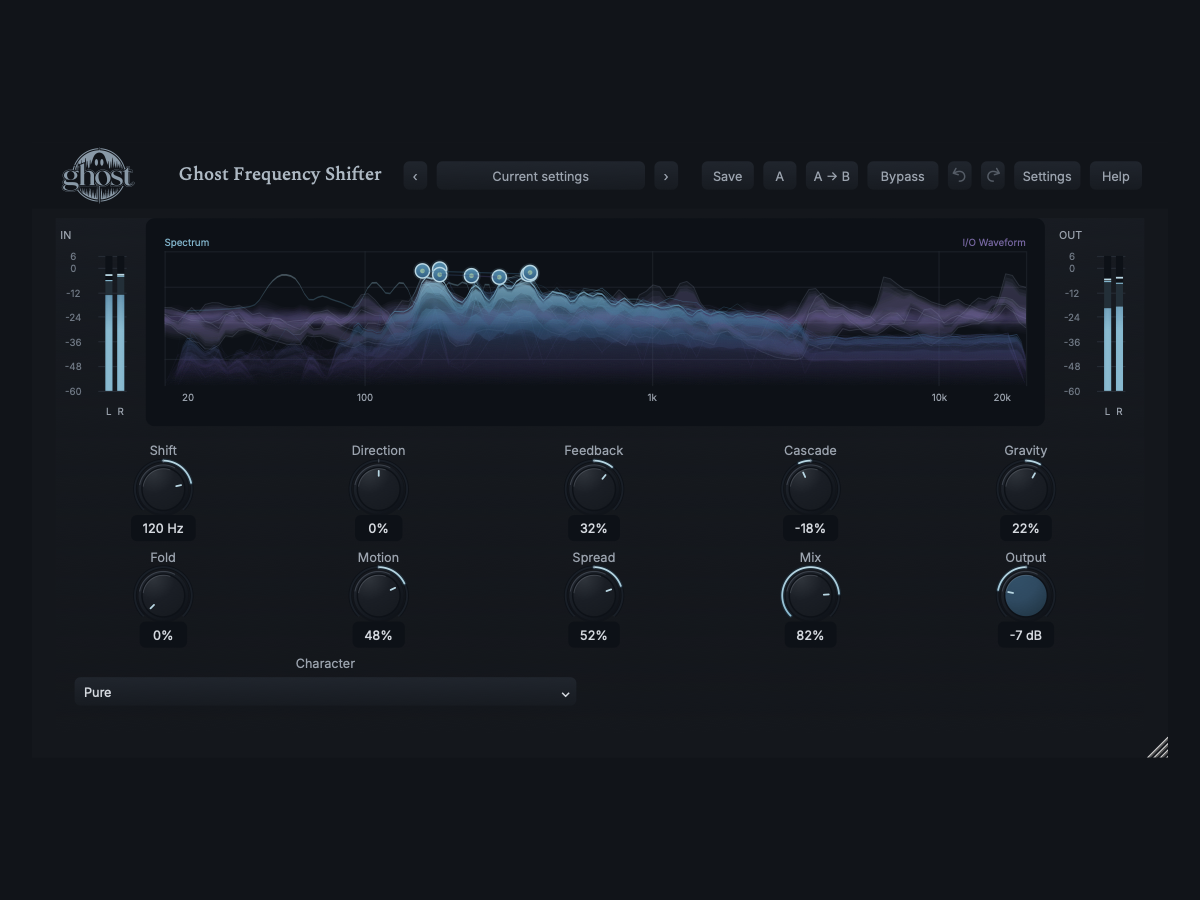Switch to the Spectrum view label
1200x900 pixels.
187,242
